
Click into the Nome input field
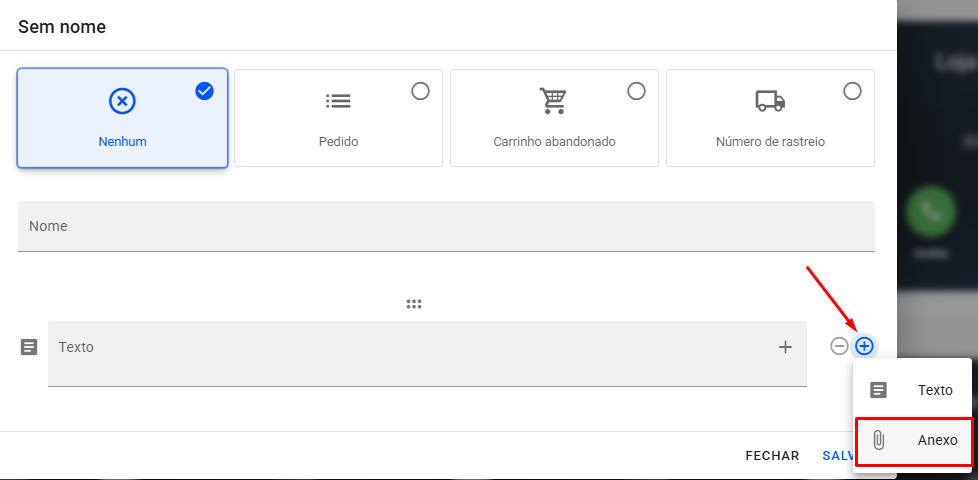pos(446,227)
